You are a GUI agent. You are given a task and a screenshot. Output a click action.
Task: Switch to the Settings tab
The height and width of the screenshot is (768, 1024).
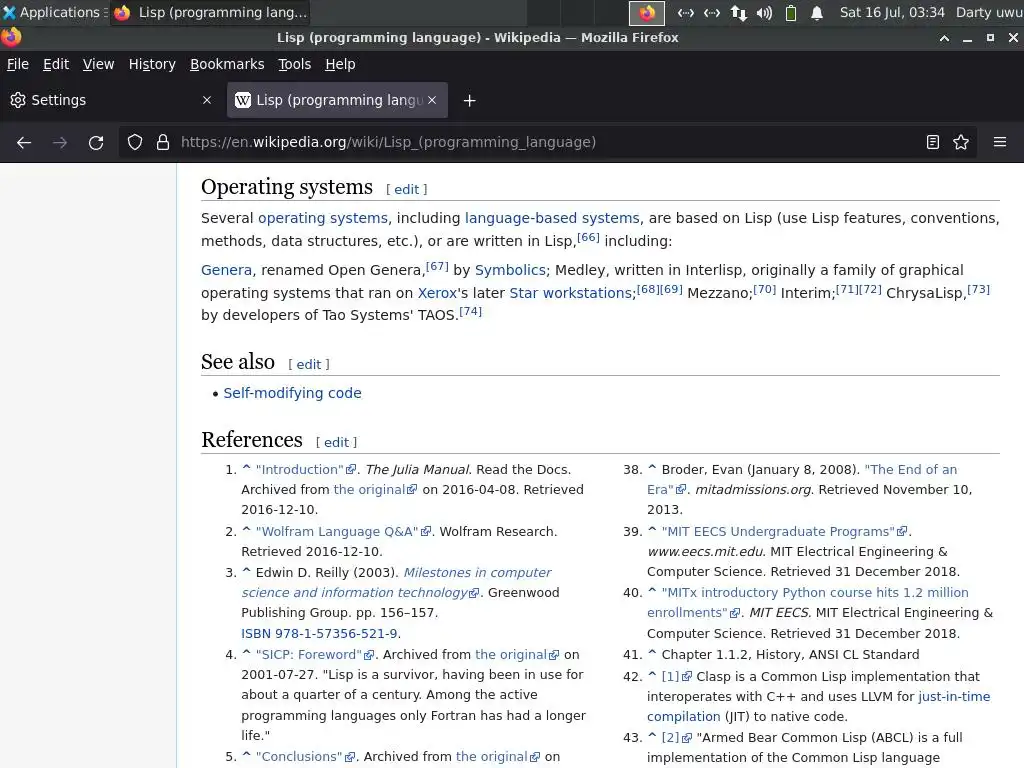pos(111,100)
